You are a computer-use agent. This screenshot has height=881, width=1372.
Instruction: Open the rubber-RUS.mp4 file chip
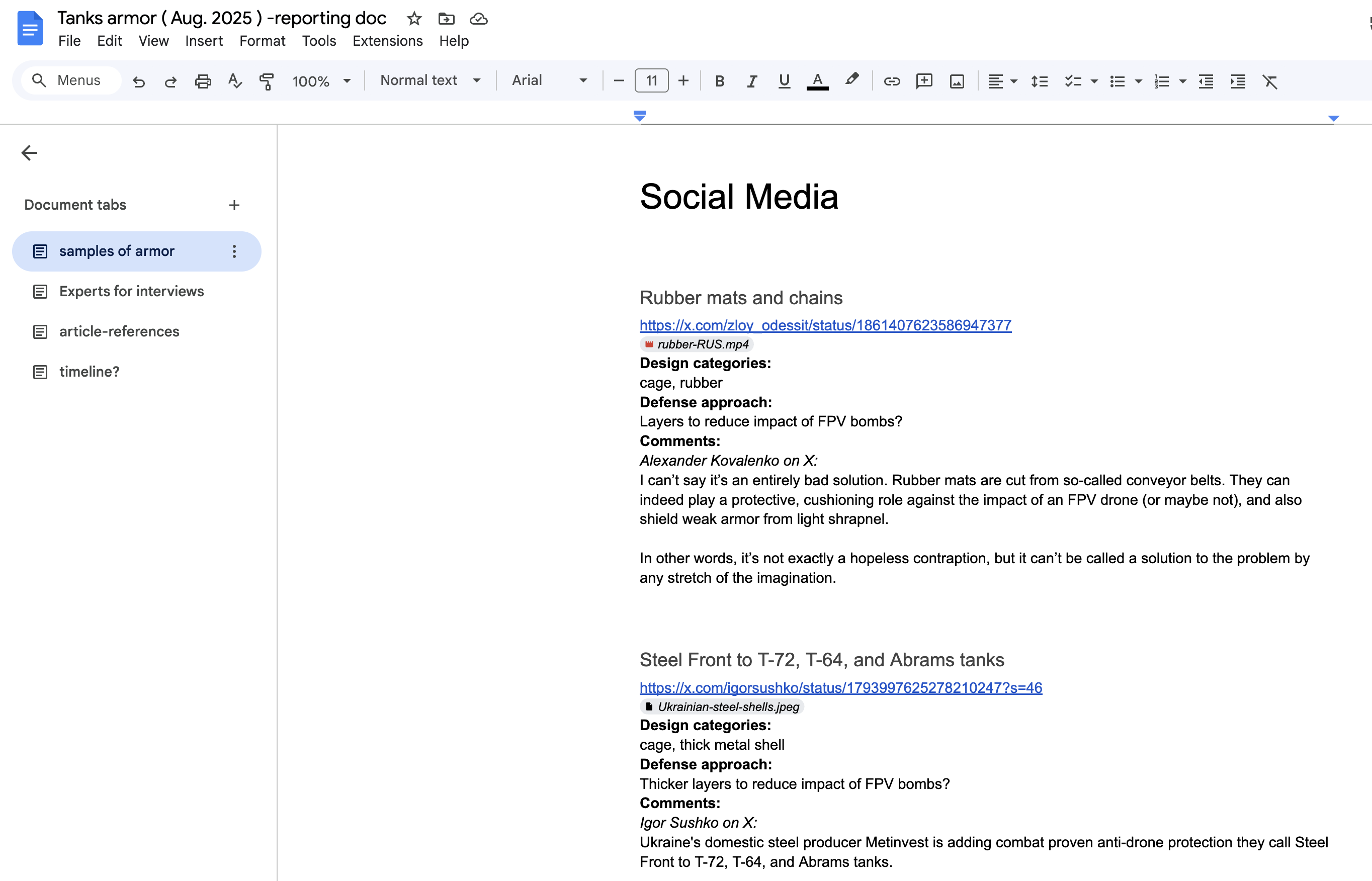(696, 344)
